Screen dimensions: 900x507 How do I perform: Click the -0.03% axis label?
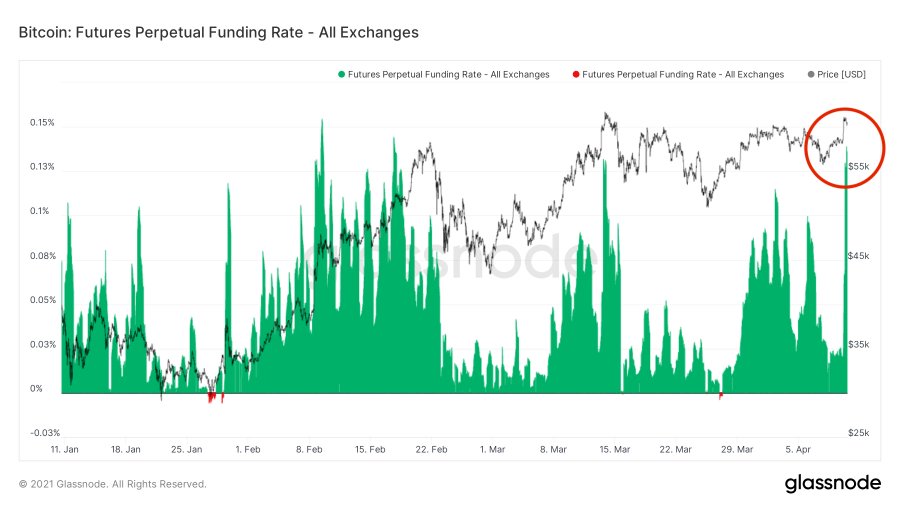coord(45,433)
